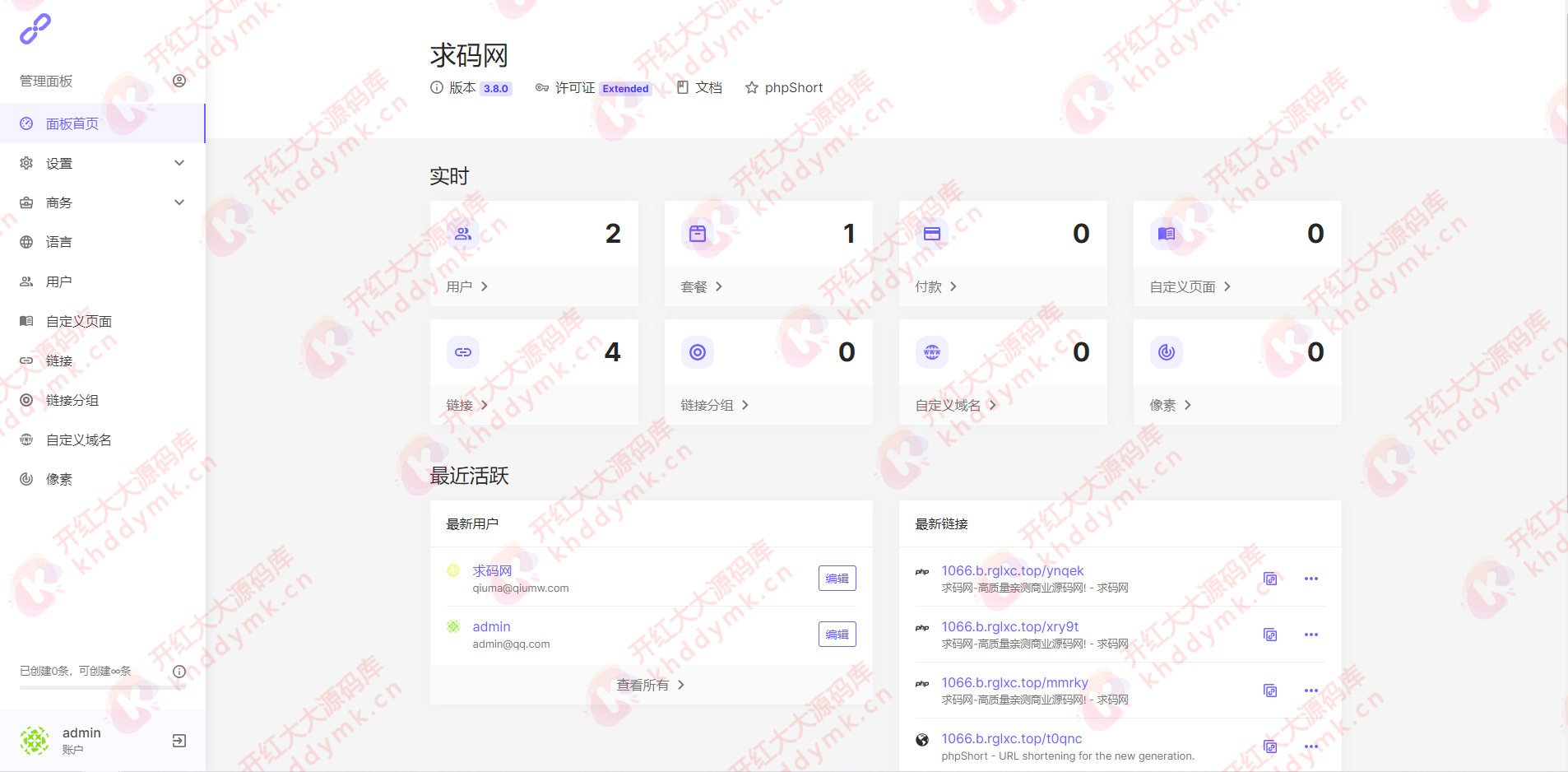Open link 1066.b.rglxc.top/mmrky
1568x772 pixels.
tap(1014, 682)
